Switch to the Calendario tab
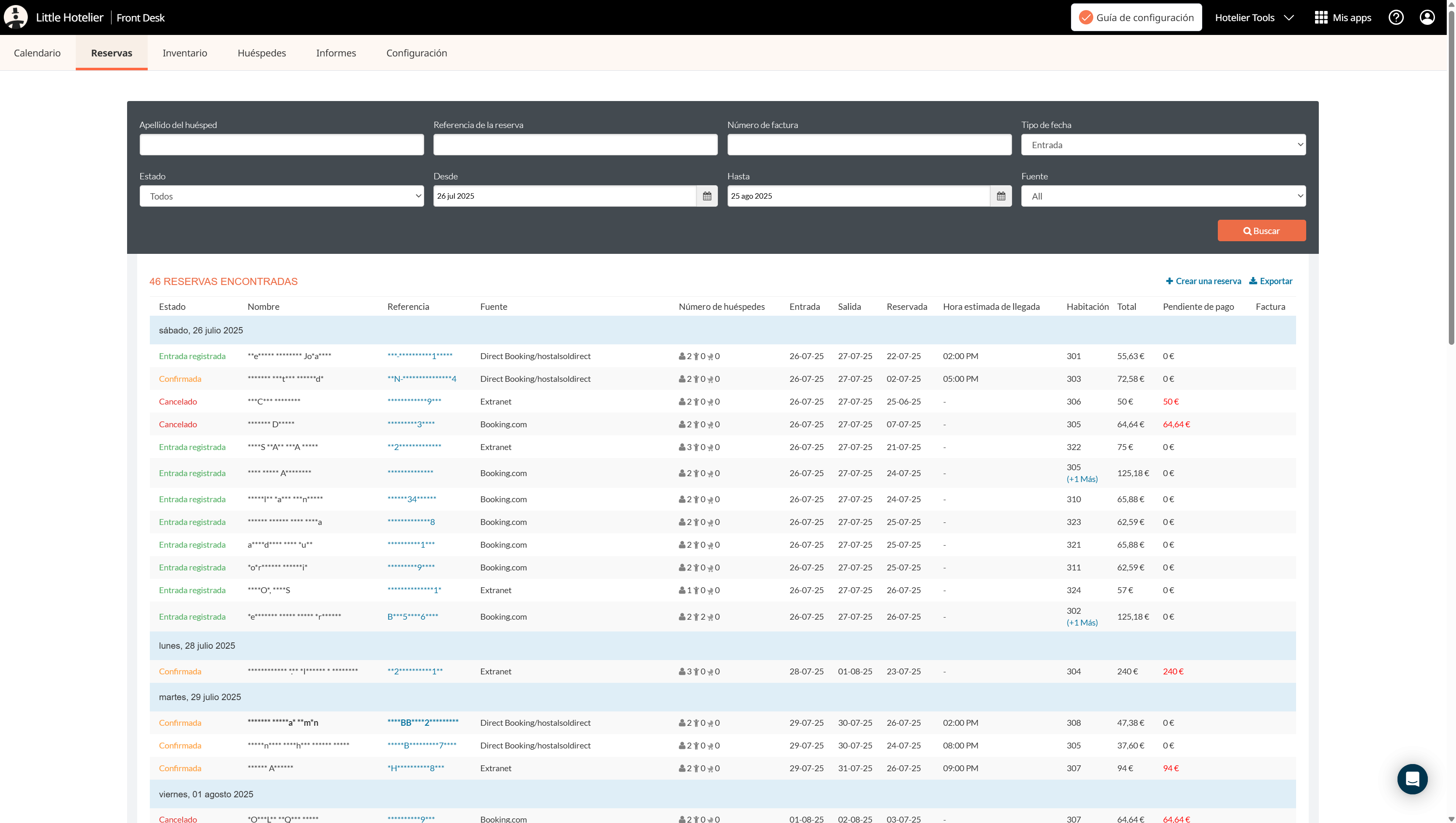 tap(37, 53)
